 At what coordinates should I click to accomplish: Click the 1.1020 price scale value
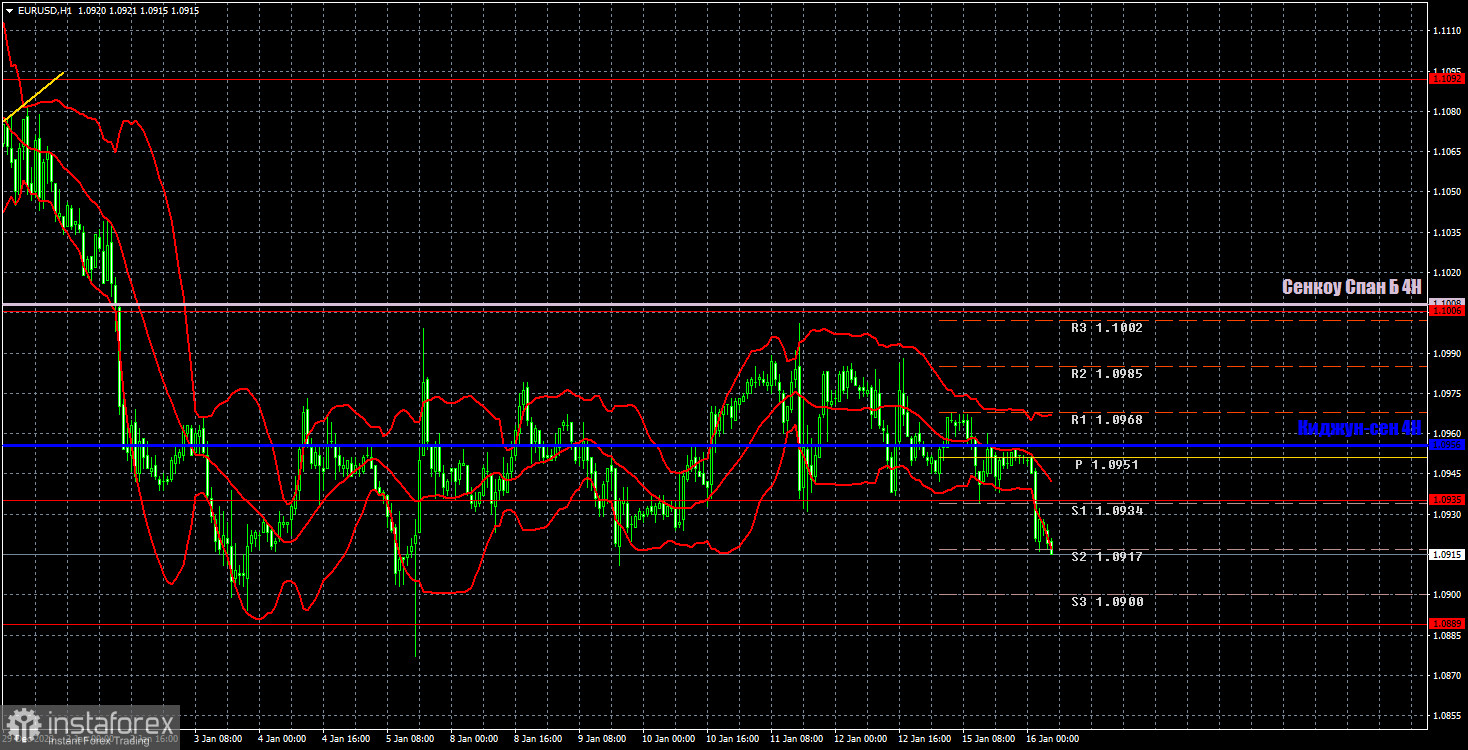pyautogui.click(x=1449, y=272)
